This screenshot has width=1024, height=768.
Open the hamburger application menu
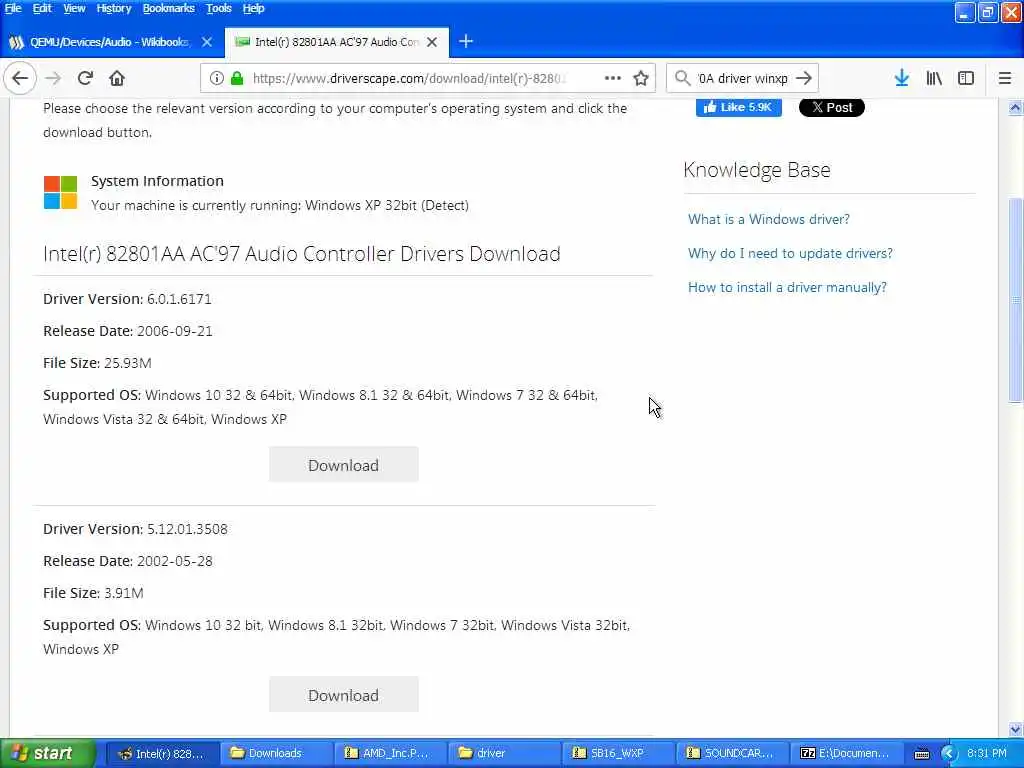click(1005, 78)
